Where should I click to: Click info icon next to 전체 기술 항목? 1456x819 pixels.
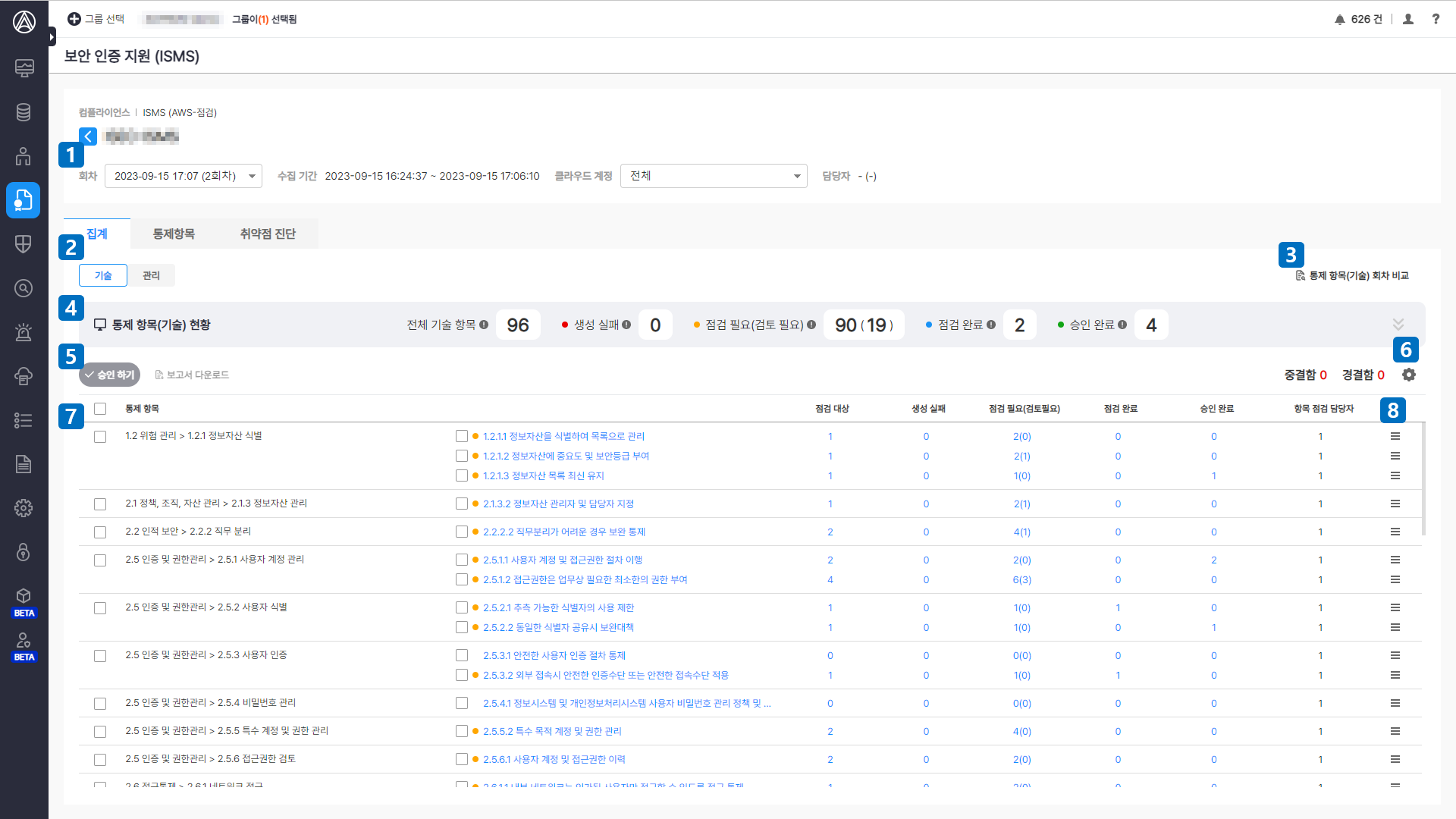click(484, 325)
